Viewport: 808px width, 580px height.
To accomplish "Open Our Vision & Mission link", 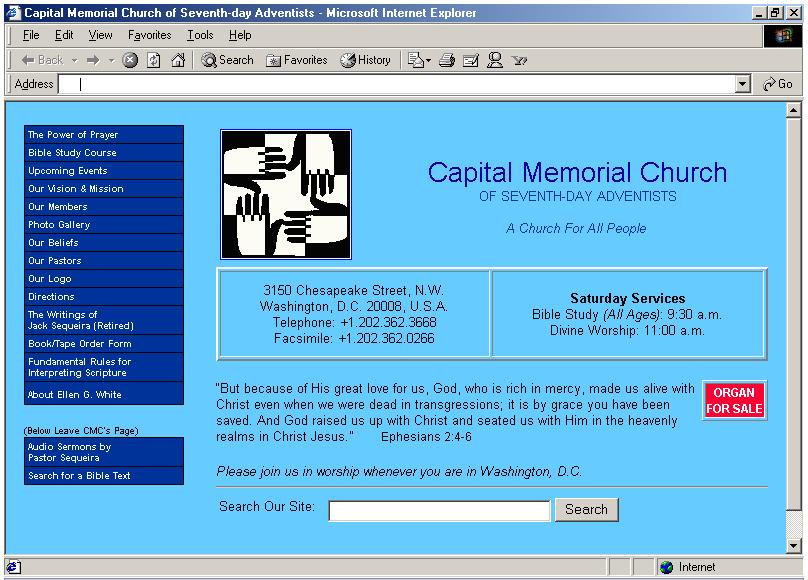I will (104, 189).
